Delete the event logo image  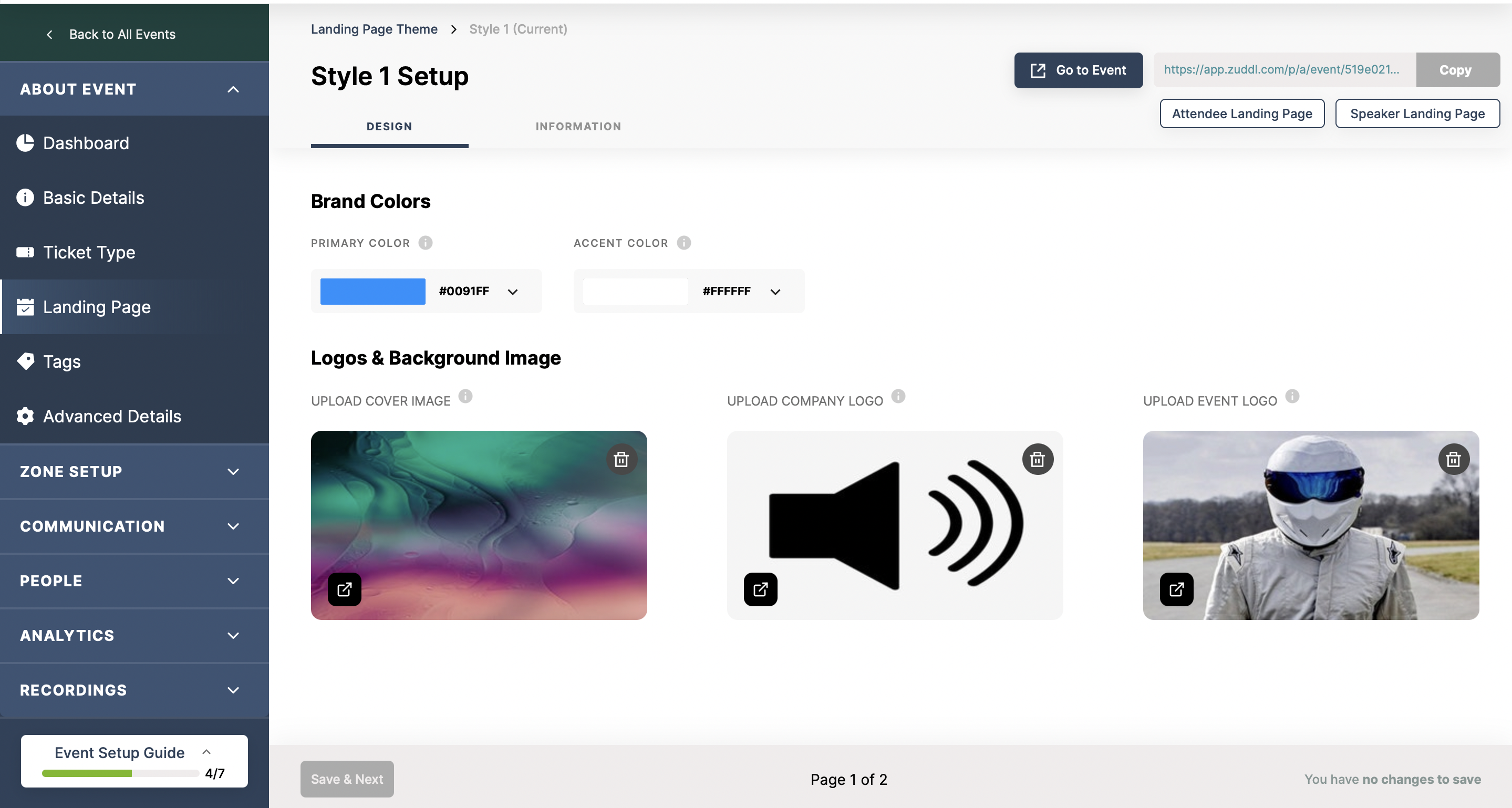(1453, 459)
